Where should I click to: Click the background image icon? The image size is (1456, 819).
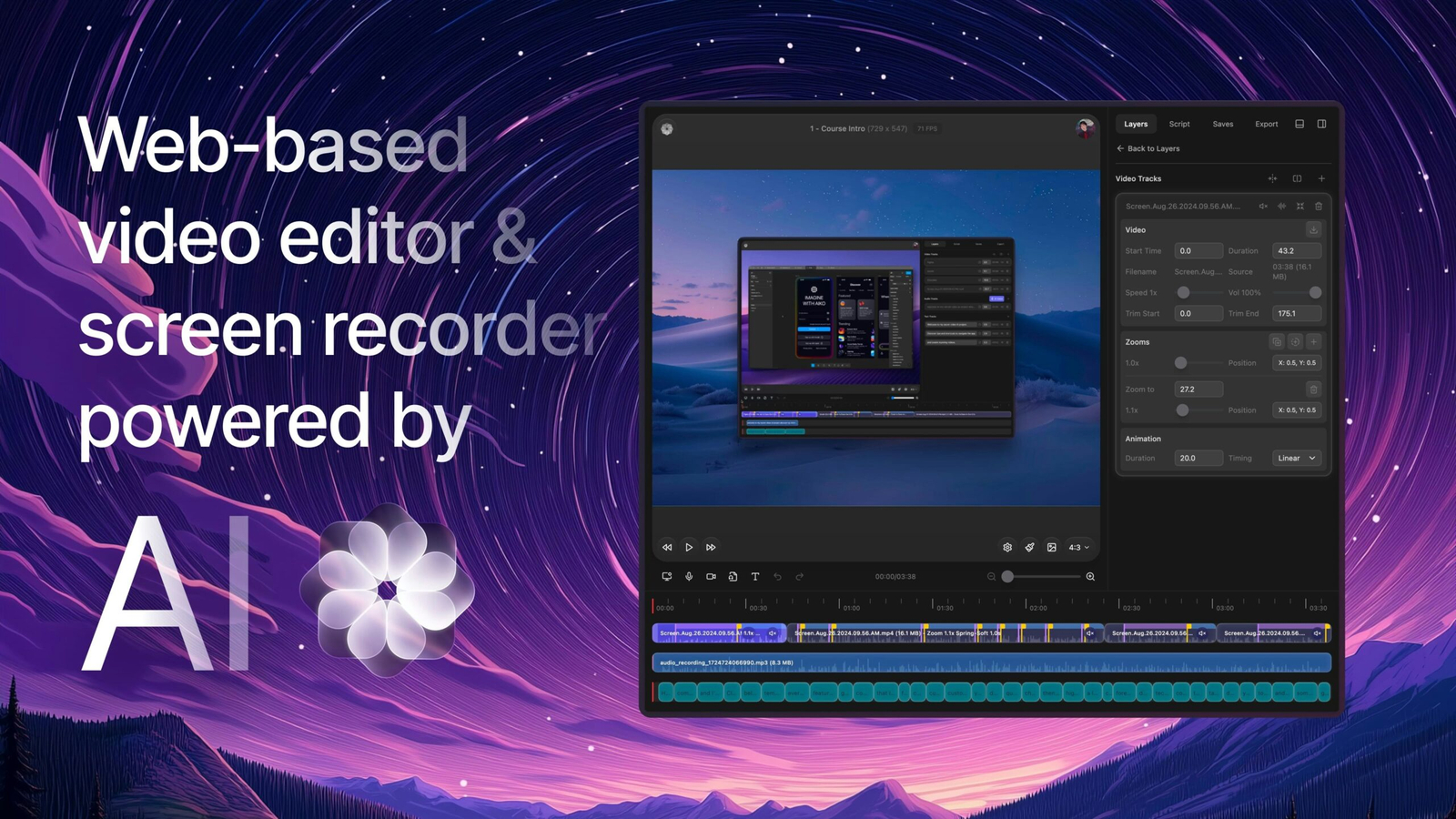pos(1052,547)
